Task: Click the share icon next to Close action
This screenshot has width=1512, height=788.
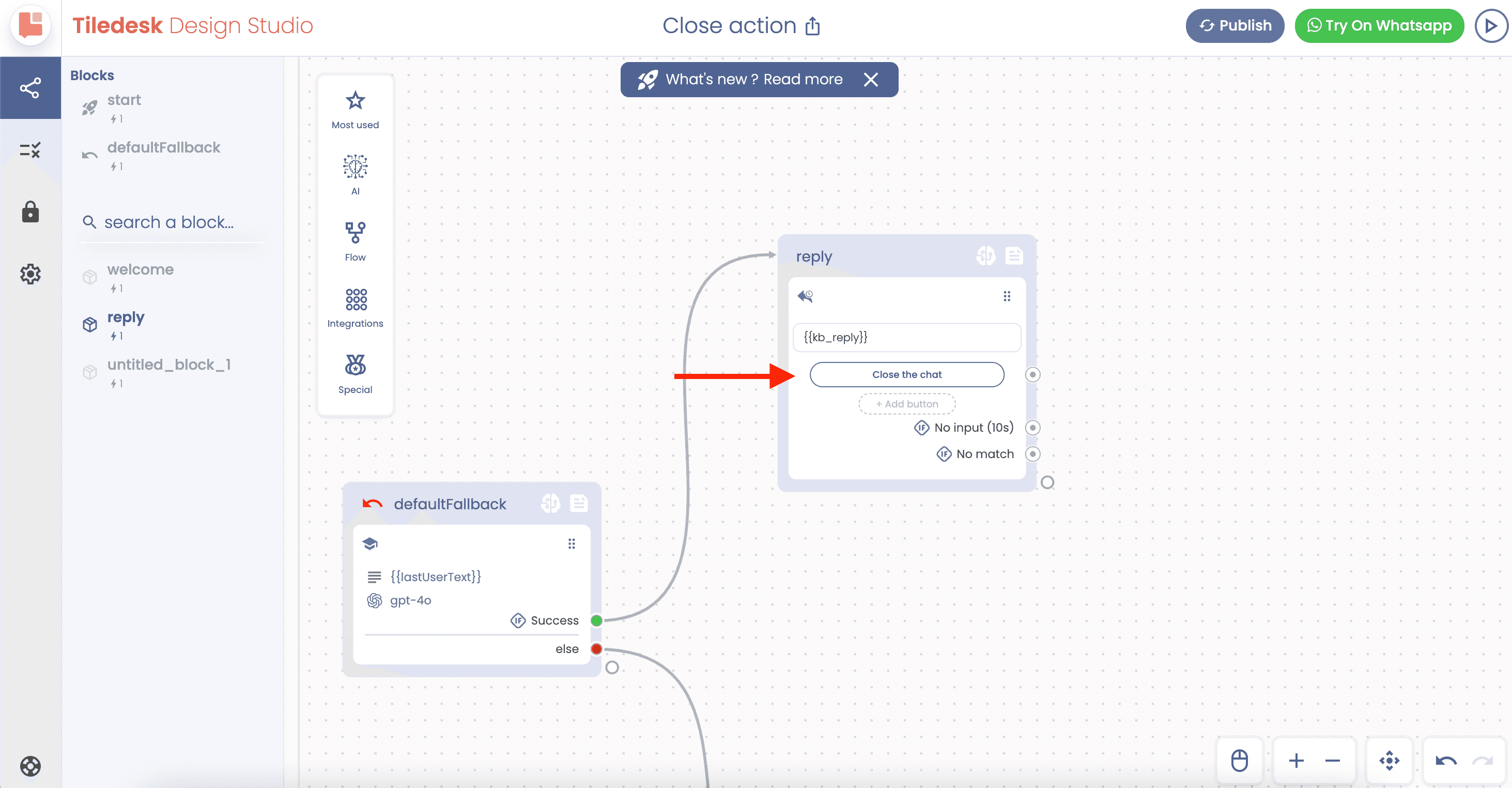Action: (812, 26)
